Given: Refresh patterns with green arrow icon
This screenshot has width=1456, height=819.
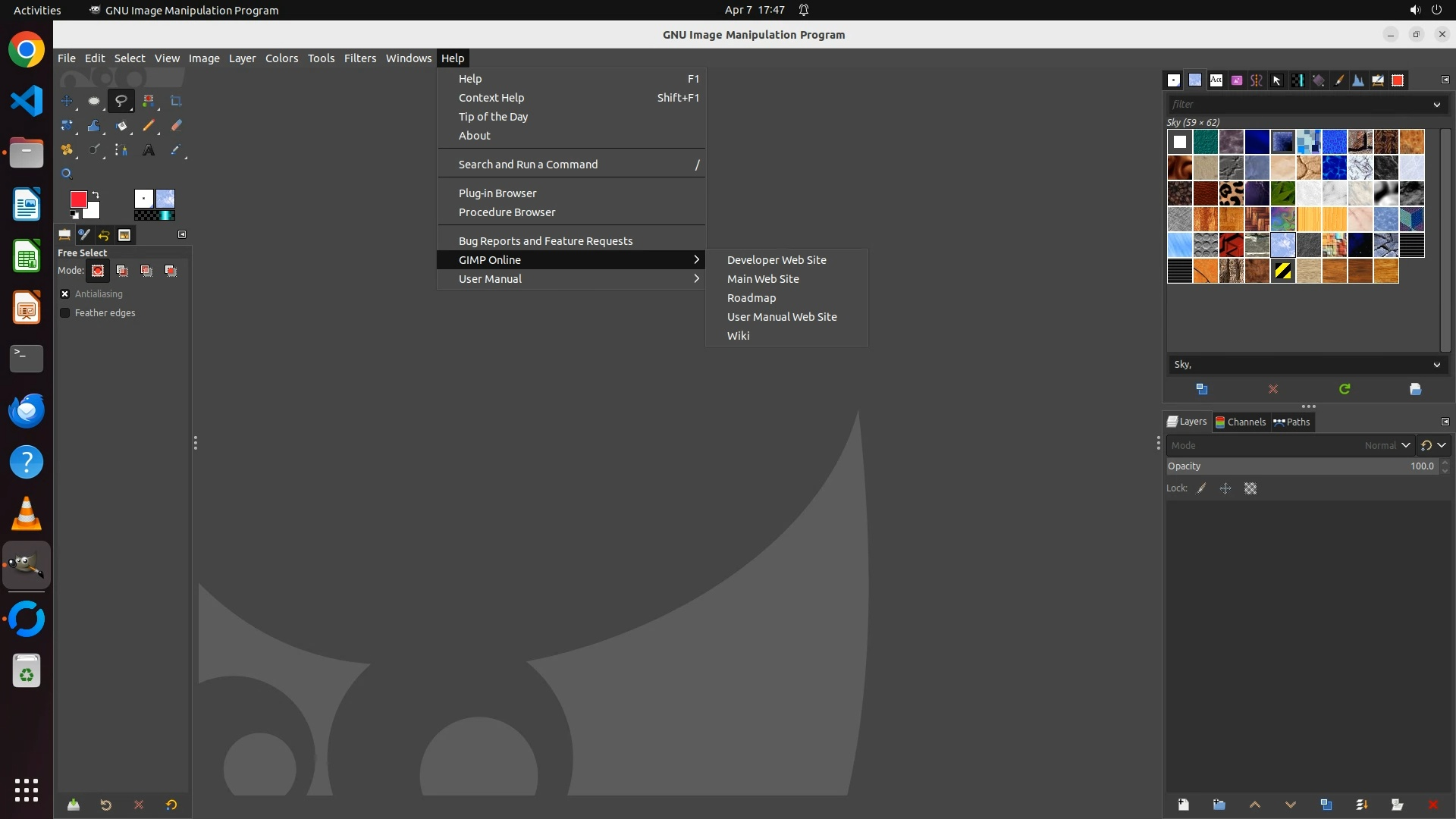Looking at the screenshot, I should [x=1345, y=389].
